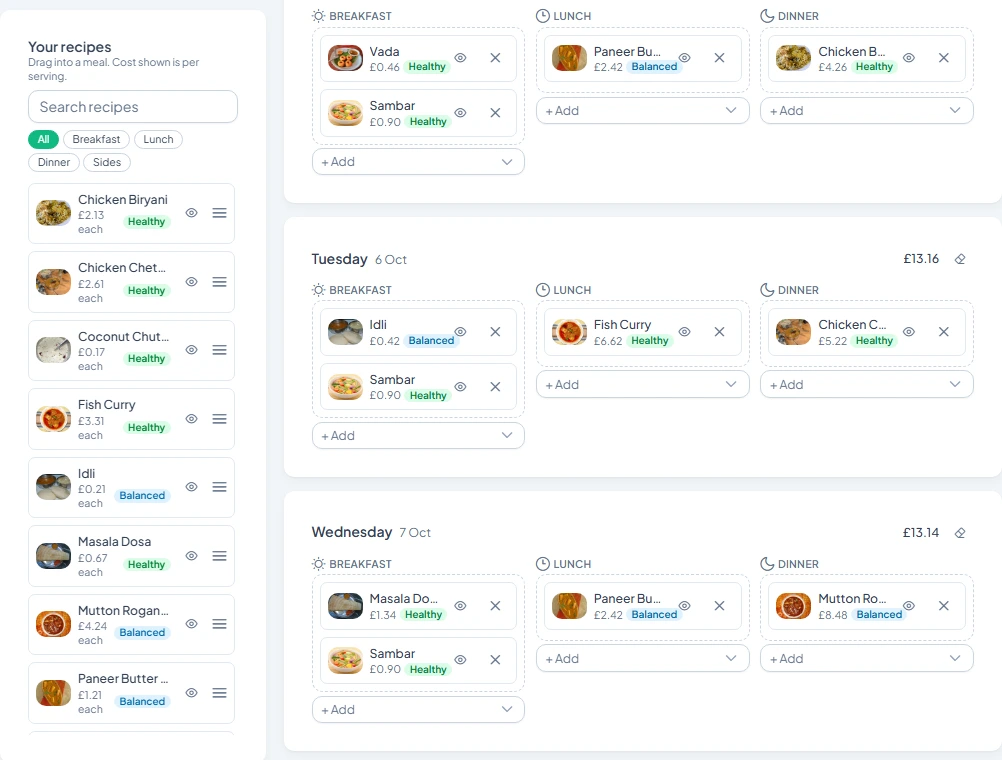Click the eye icon on the Coconut Chutney recipe

191,350
